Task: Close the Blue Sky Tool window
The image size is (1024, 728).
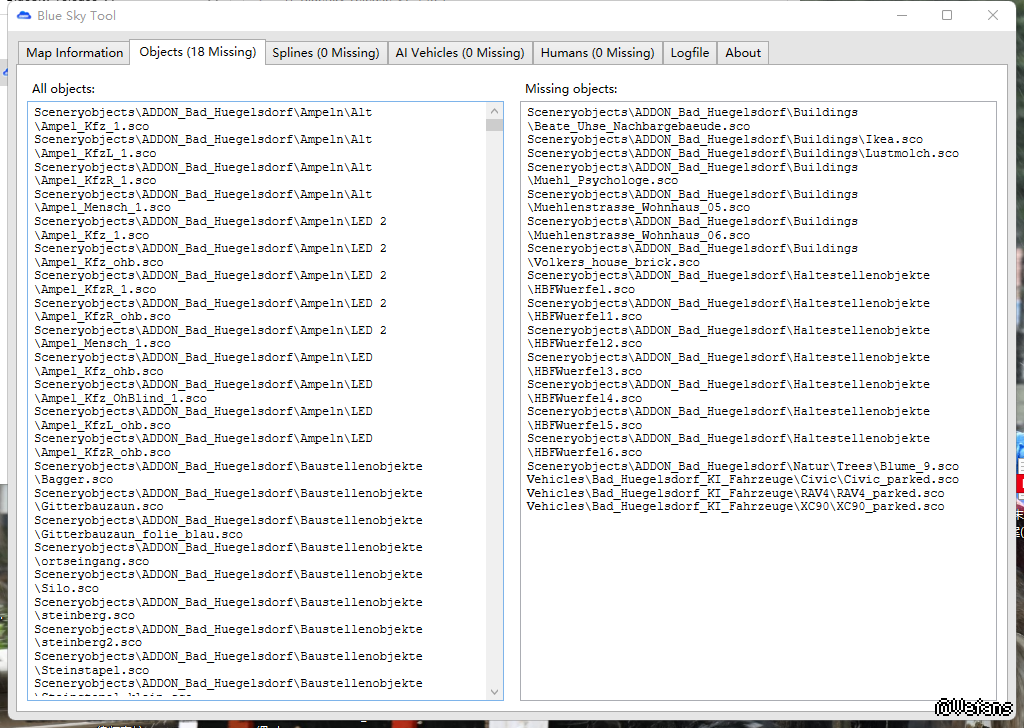Action: click(993, 15)
